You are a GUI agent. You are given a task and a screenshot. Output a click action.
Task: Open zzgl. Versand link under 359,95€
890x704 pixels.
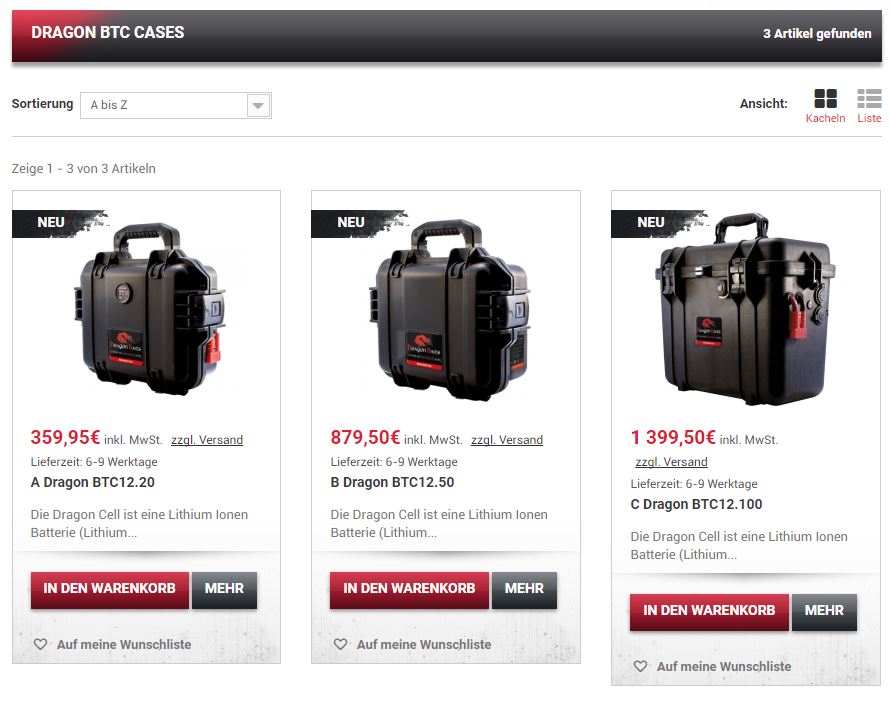(207, 440)
